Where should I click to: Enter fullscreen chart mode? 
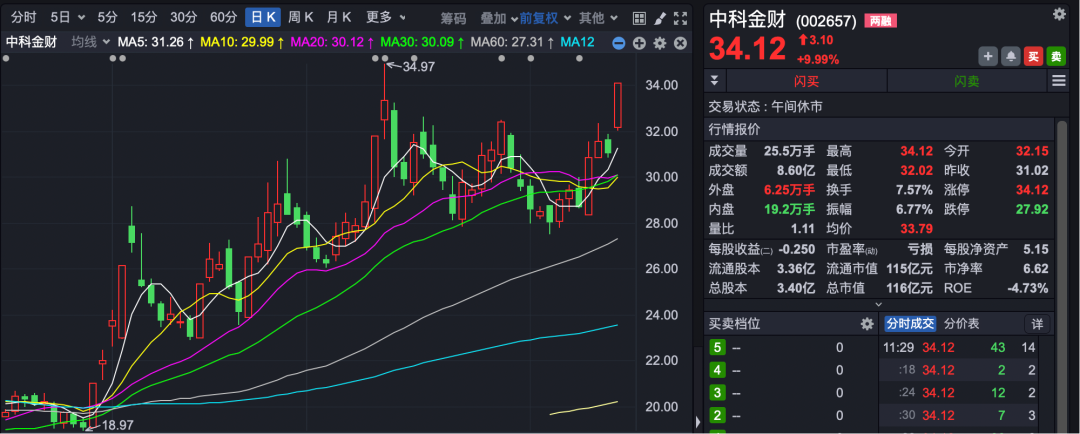tap(680, 17)
